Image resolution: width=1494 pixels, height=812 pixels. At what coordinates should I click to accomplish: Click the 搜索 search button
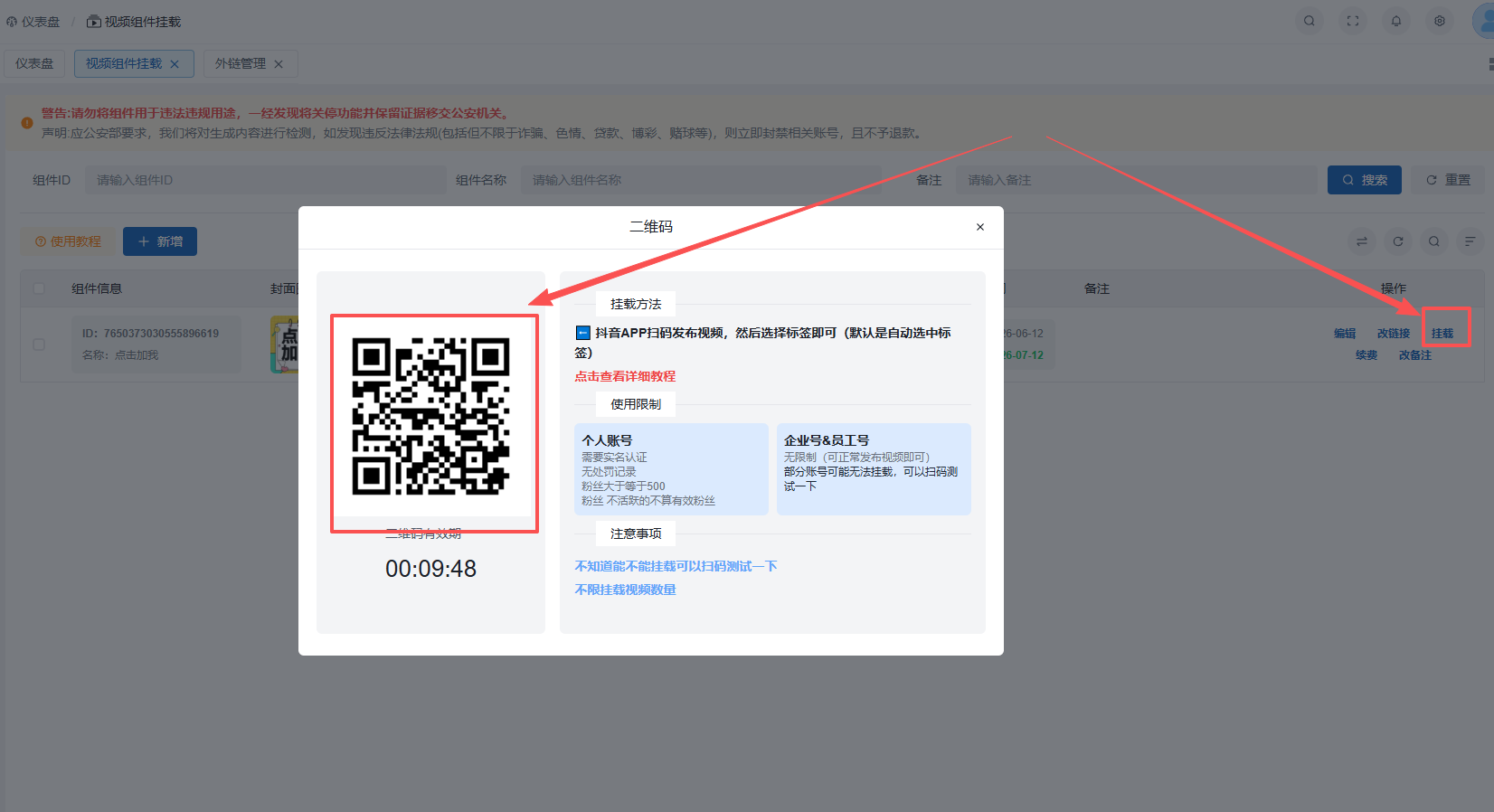click(1365, 180)
